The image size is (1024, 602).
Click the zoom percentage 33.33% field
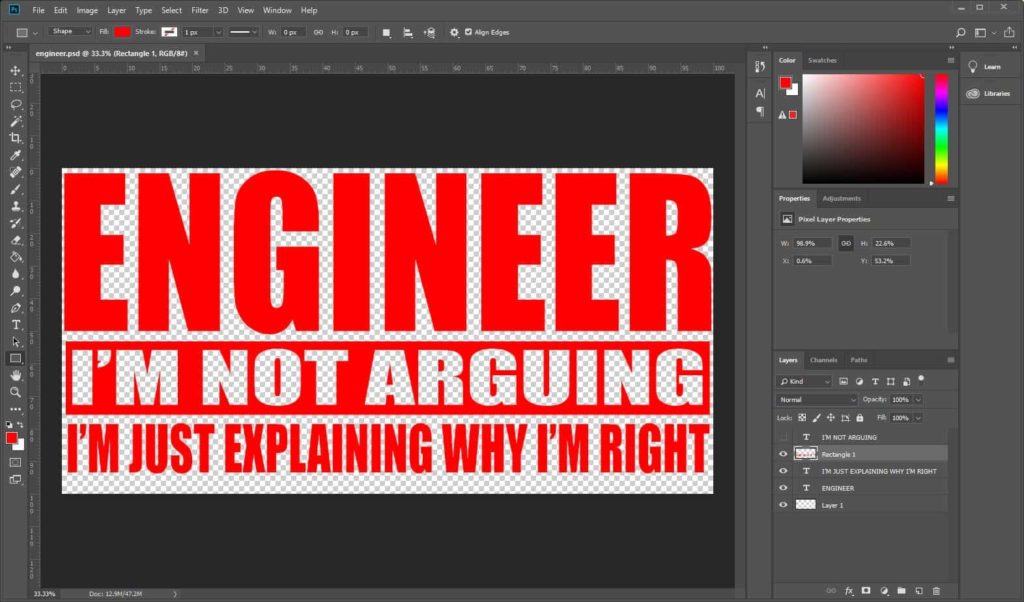point(46,594)
